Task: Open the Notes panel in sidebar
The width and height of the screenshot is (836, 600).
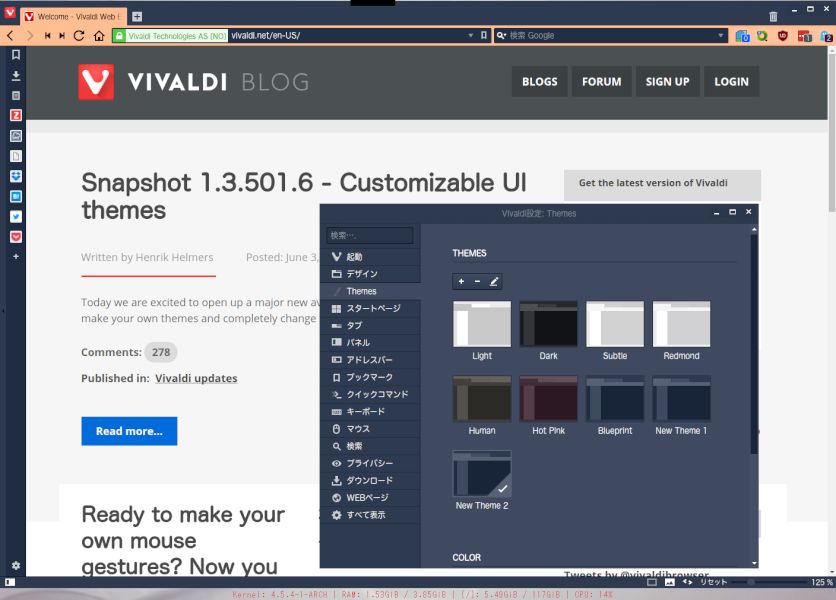Action: (16, 95)
